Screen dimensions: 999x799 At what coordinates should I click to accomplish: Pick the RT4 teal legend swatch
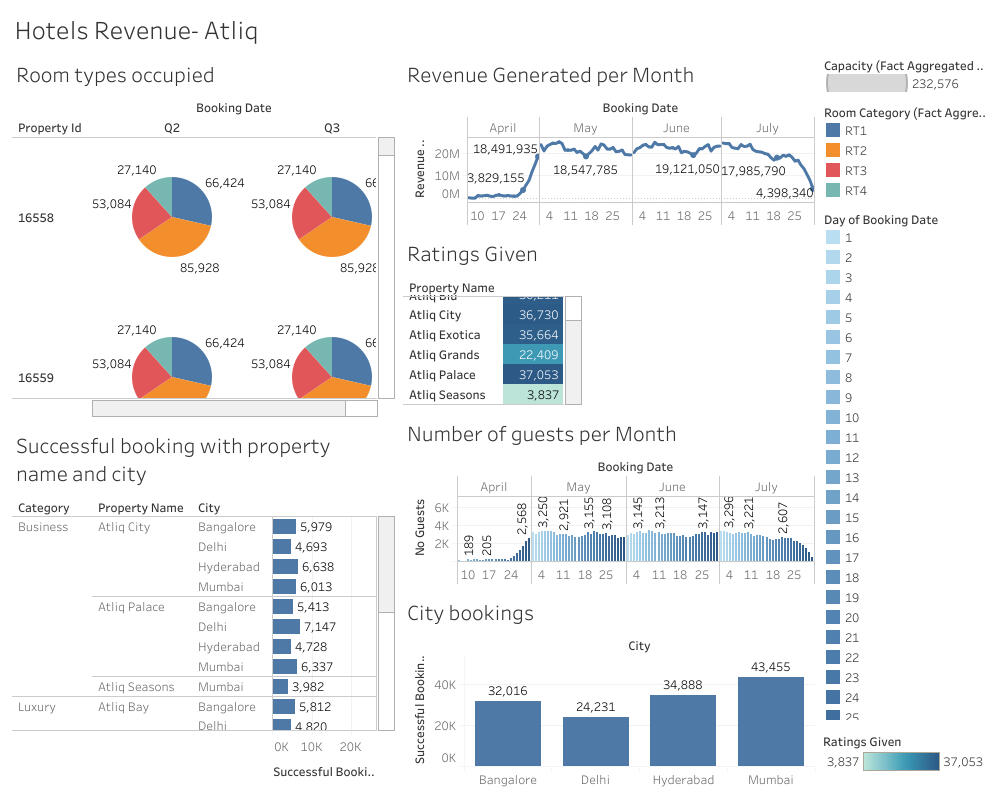832,191
